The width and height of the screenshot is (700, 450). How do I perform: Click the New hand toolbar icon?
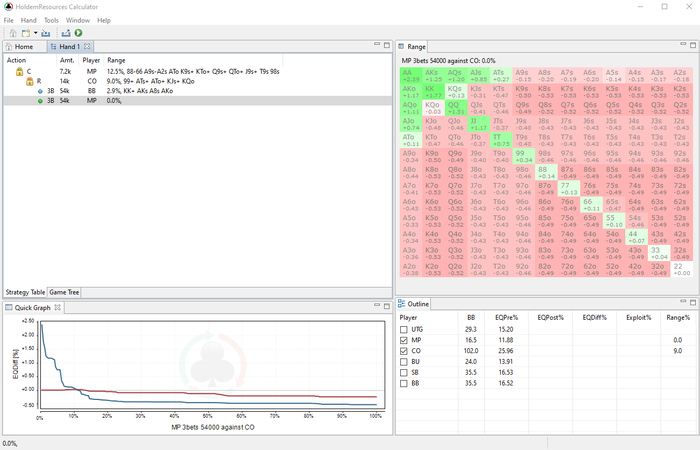click(x=25, y=33)
